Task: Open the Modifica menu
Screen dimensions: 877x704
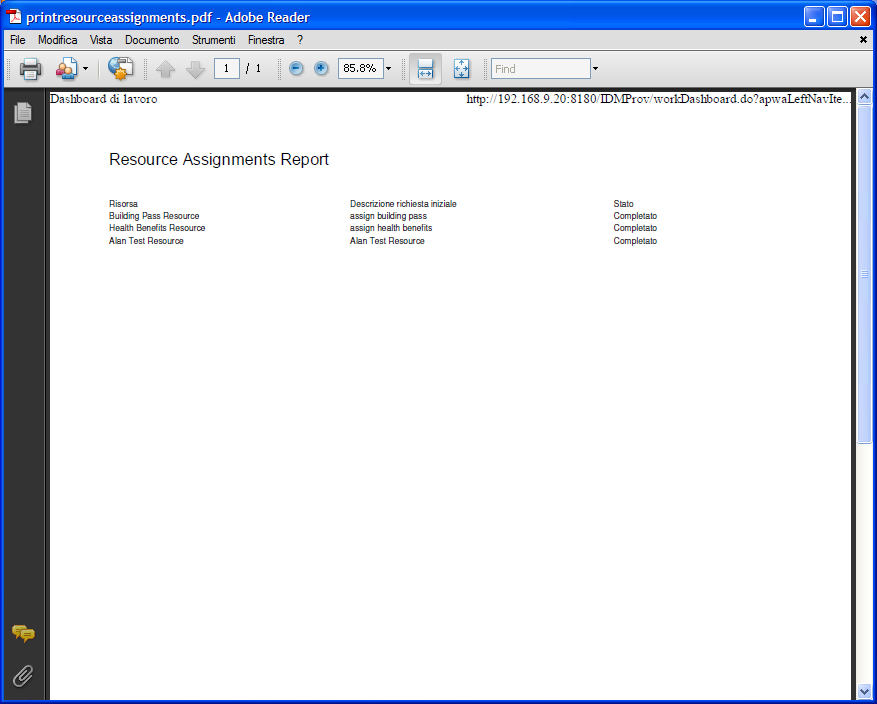Action: pos(58,40)
